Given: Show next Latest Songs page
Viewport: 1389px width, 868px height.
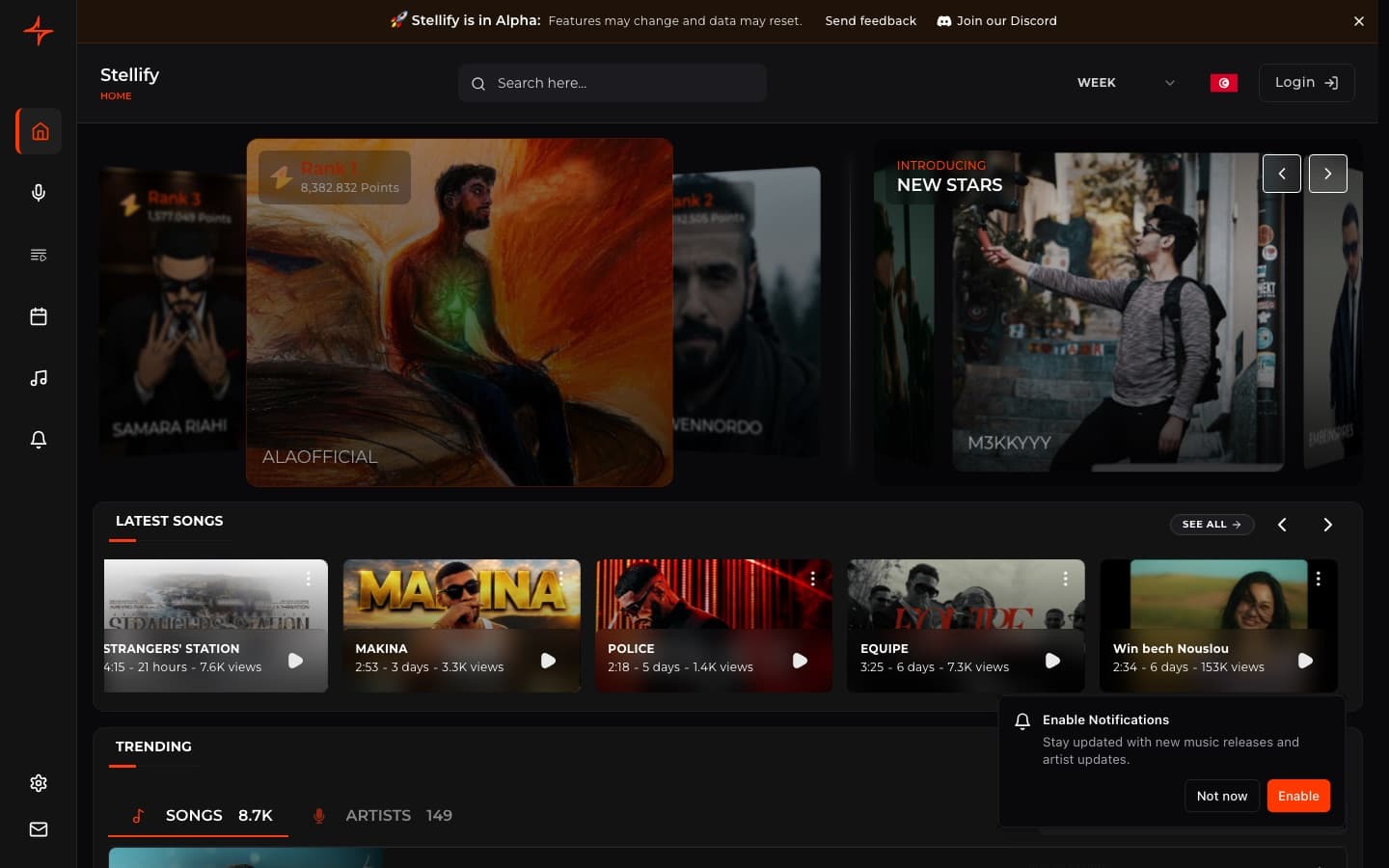Looking at the screenshot, I should coord(1328,525).
